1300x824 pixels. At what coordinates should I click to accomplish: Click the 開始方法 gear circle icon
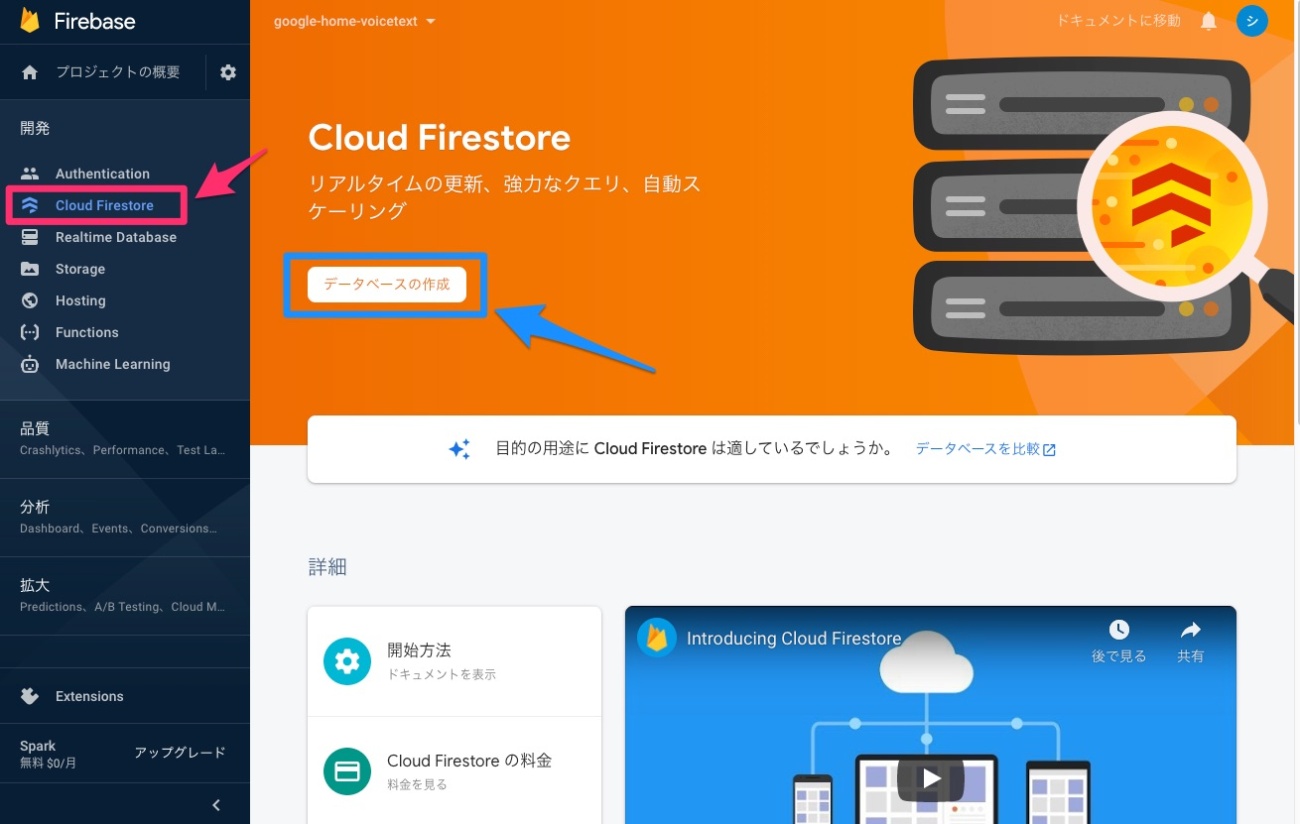pos(347,661)
